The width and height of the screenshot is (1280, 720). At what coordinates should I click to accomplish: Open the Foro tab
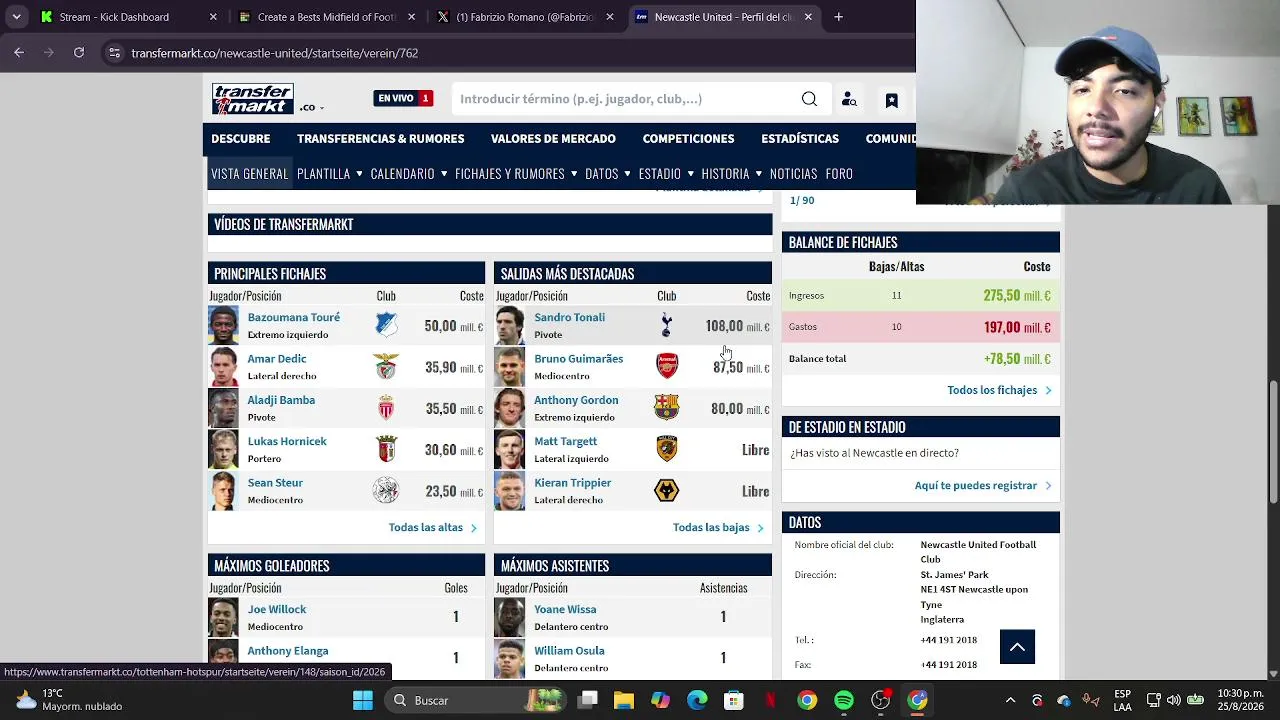[x=839, y=174]
